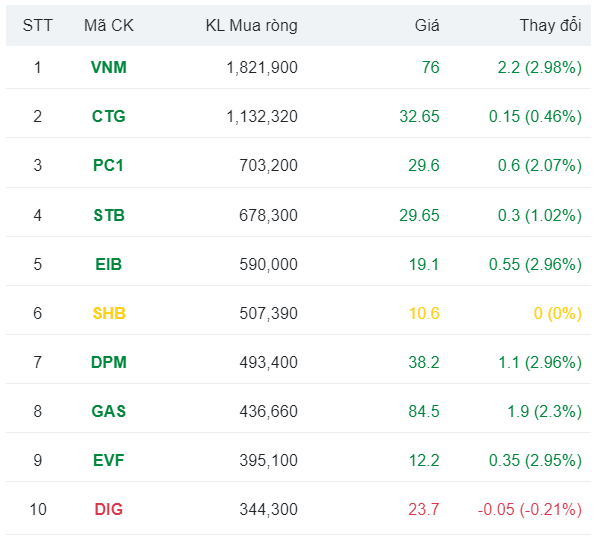Click the Thay đổi column header
This screenshot has height=539, width=603.
[550, 25]
